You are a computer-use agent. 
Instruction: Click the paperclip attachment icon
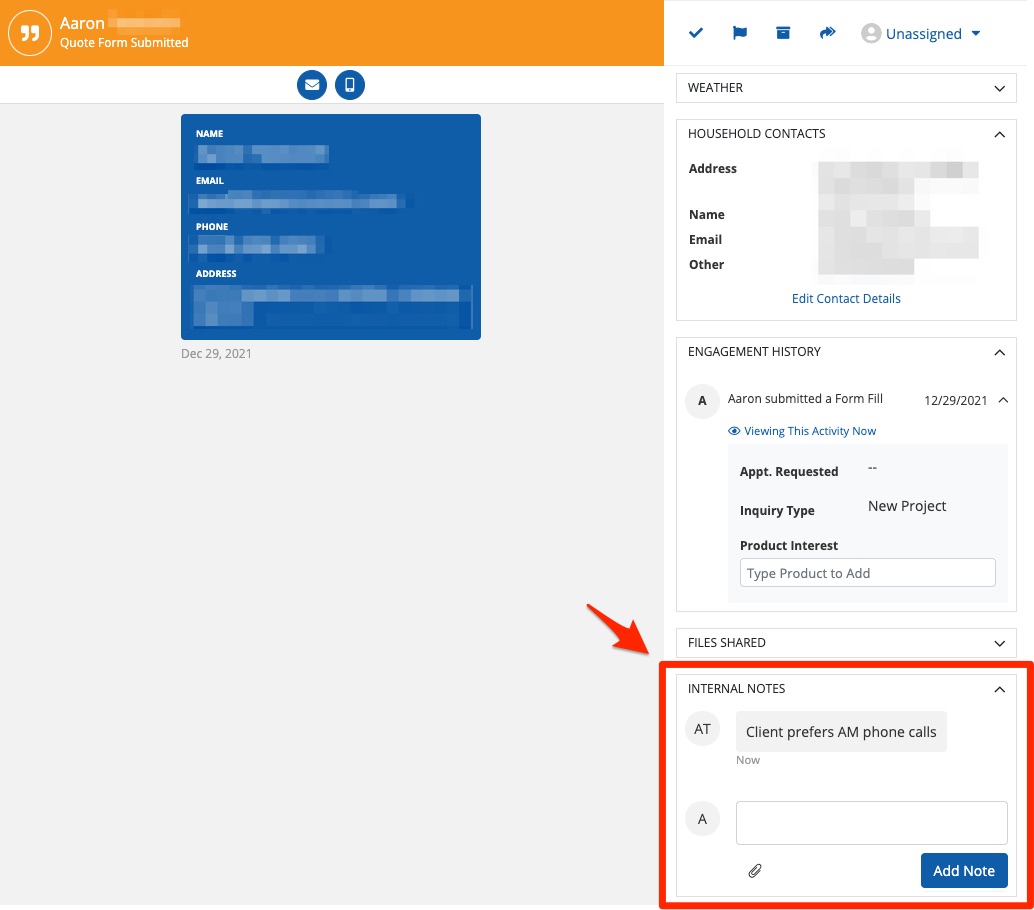pyautogui.click(x=755, y=871)
